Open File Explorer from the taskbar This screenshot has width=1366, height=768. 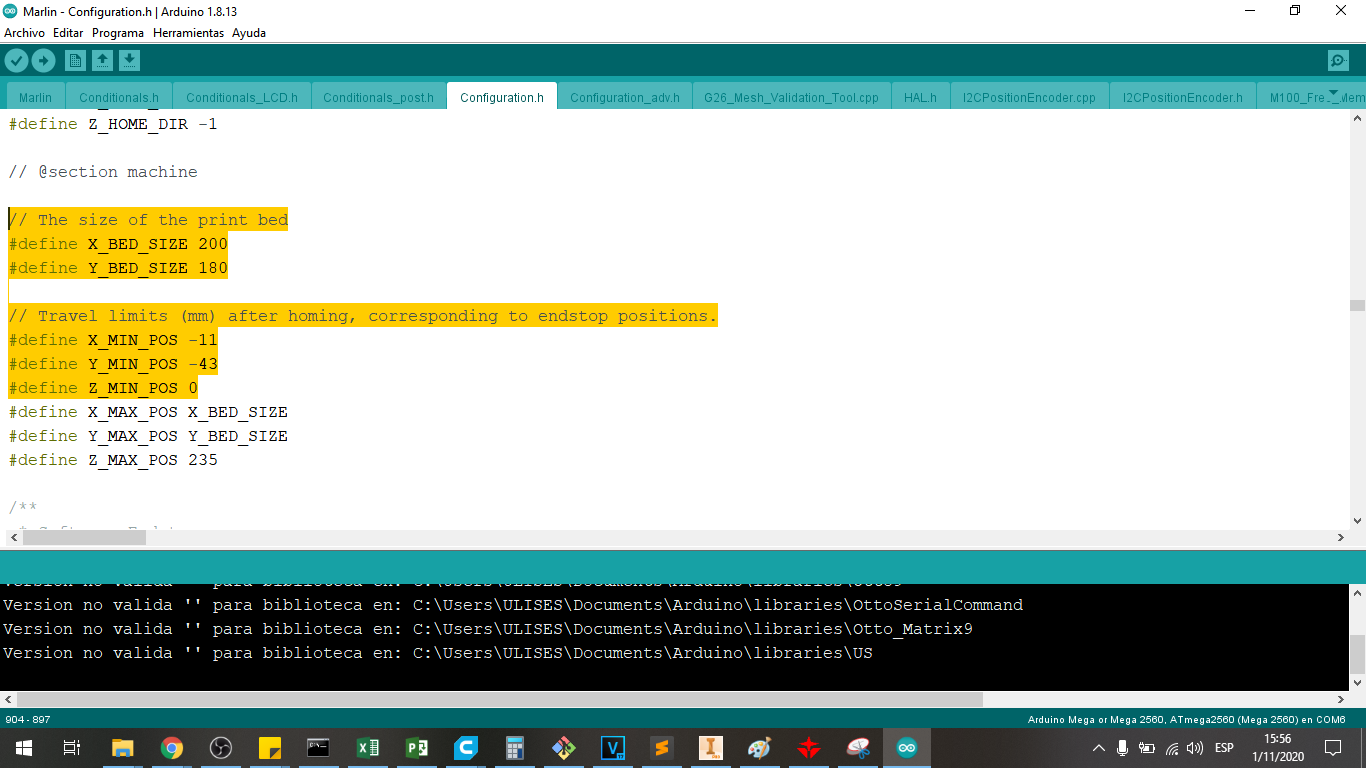122,748
